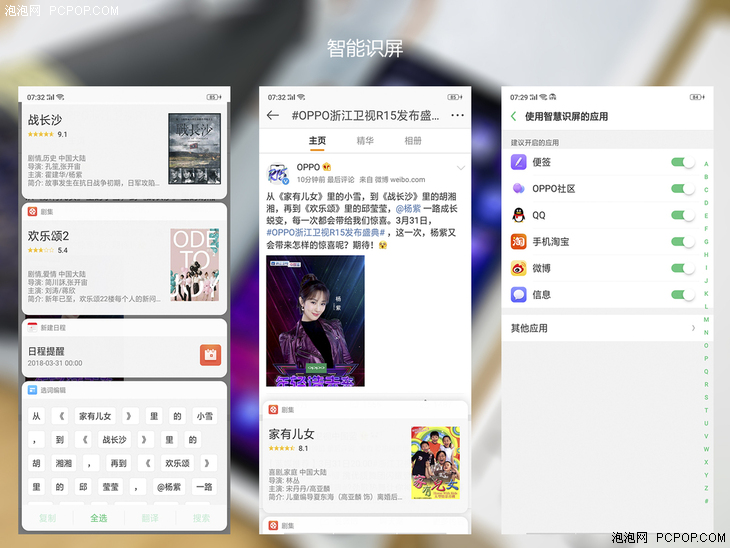Tap the 复制 copy button
The width and height of the screenshot is (730, 548).
tap(47, 518)
